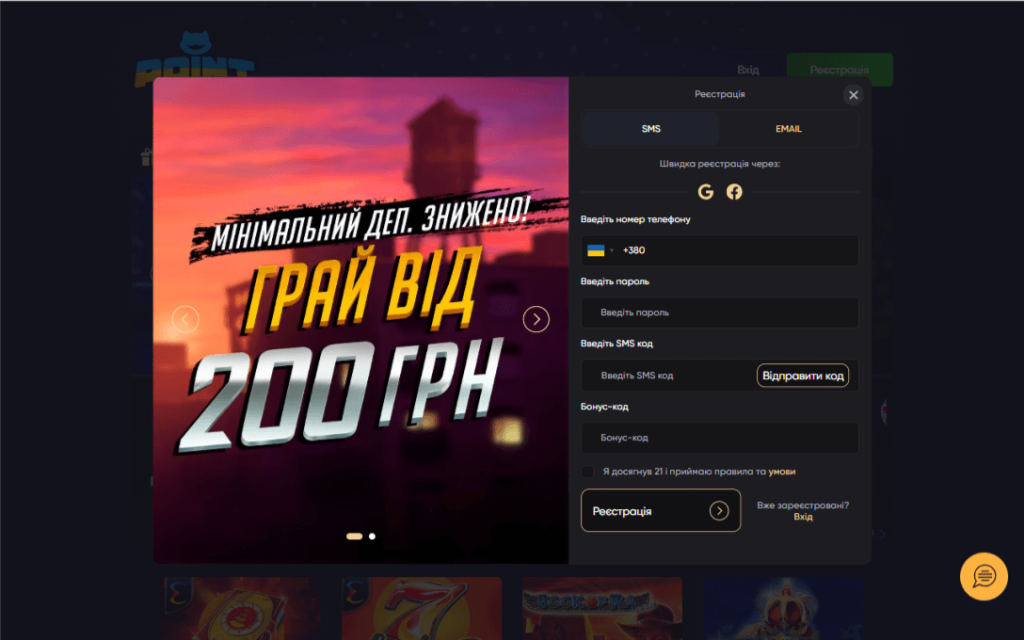The image size is (1024, 640).
Task: Open the Ukraine flag country code dropdown
Action: click(x=600, y=250)
